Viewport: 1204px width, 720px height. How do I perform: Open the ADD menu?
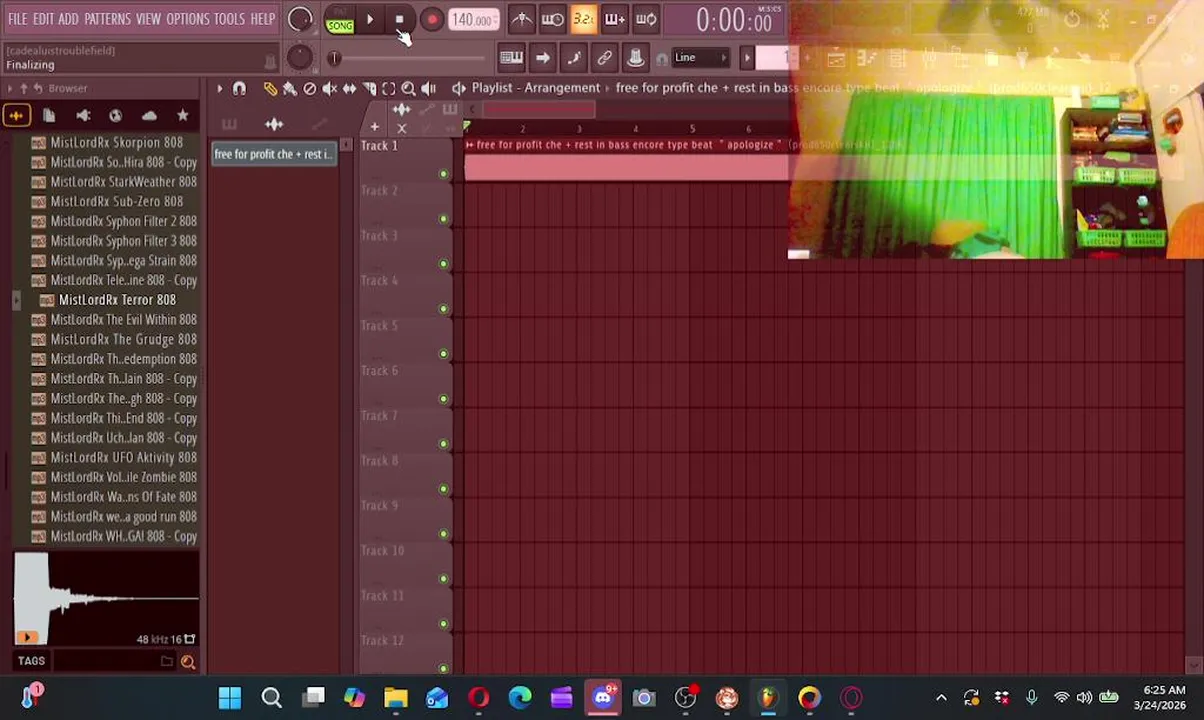tap(68, 19)
